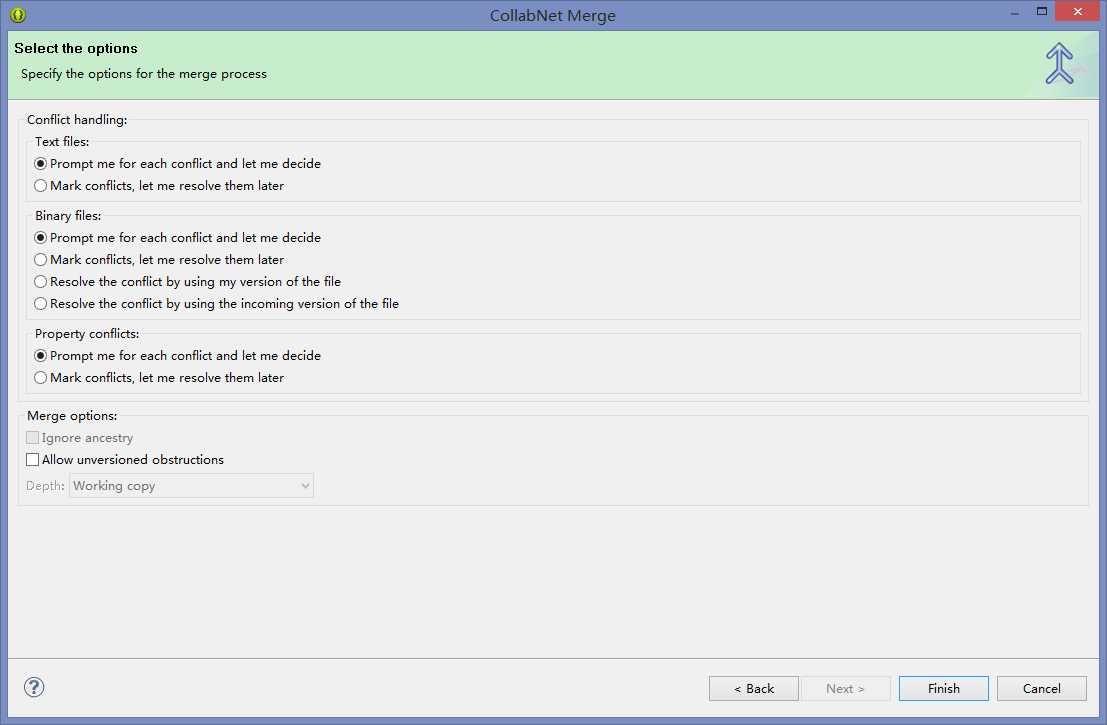Click the CollabNet Merge window title
Image resolution: width=1107 pixels, height=725 pixels.
point(553,16)
